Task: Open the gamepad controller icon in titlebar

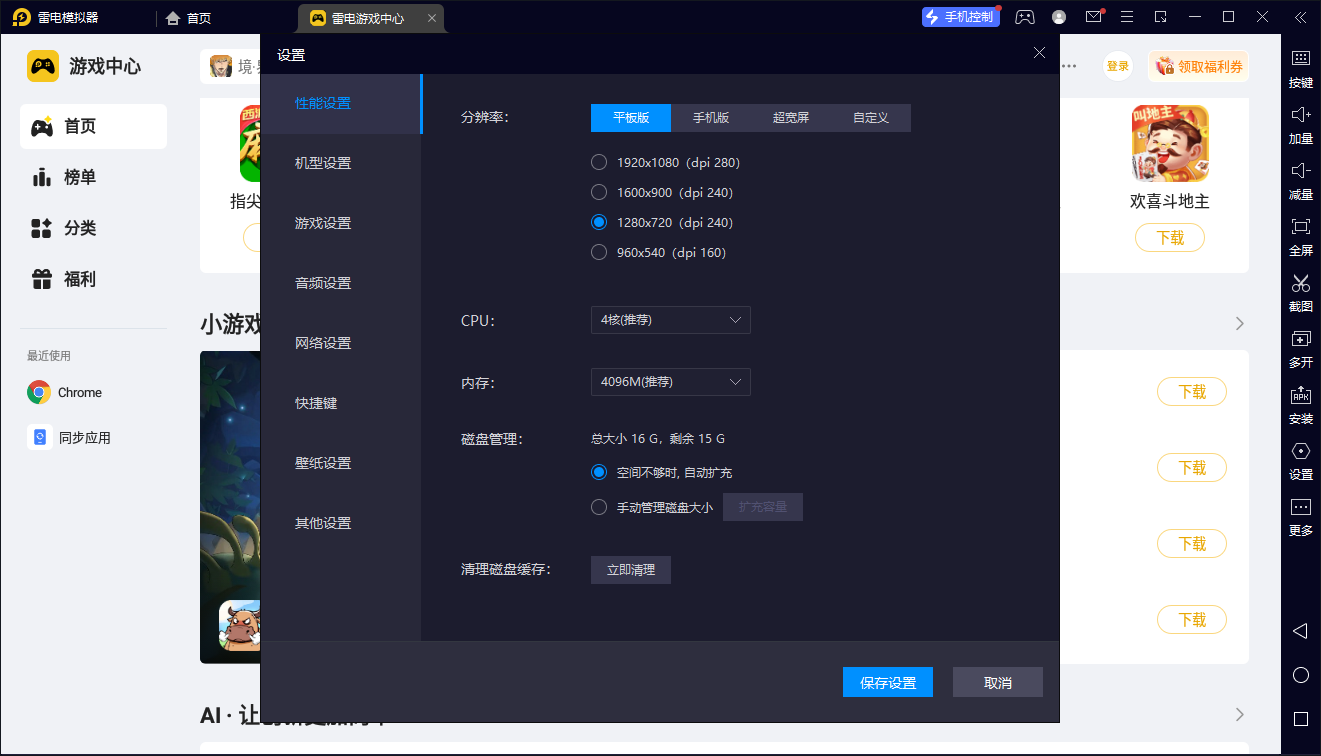Action: pos(1024,17)
